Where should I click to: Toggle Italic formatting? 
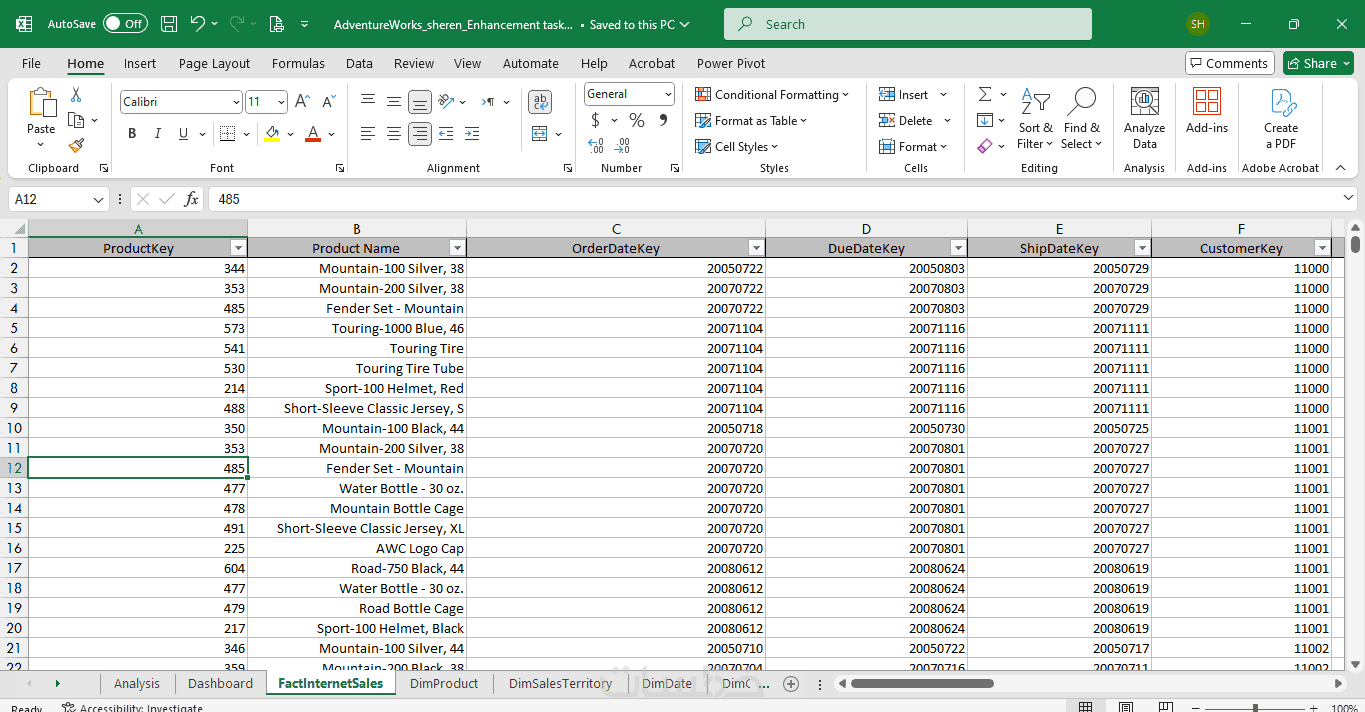157,133
